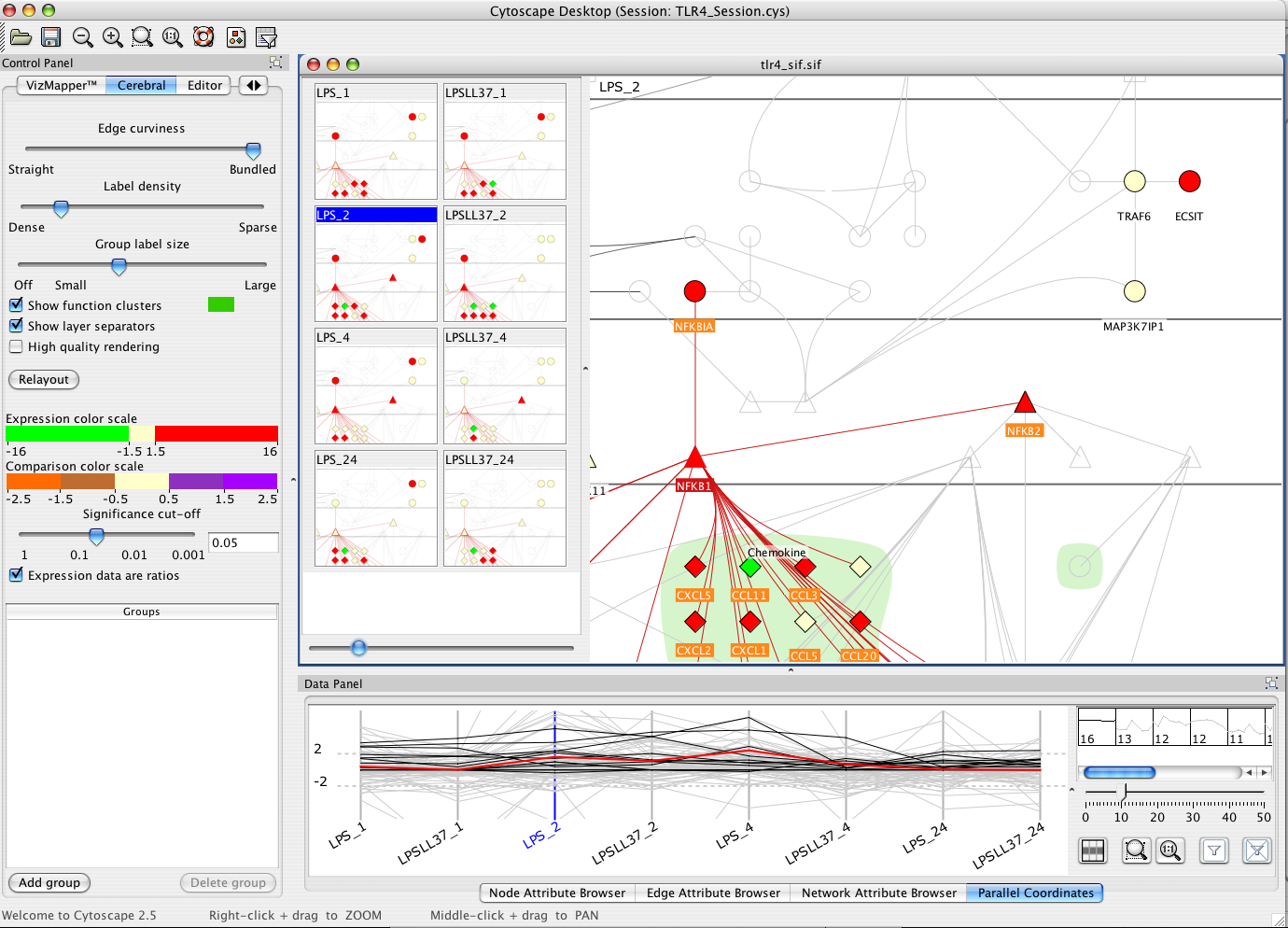Click the LPS_2 axis in parallel coordinates
The height and width of the screenshot is (928, 1288).
(x=554, y=766)
